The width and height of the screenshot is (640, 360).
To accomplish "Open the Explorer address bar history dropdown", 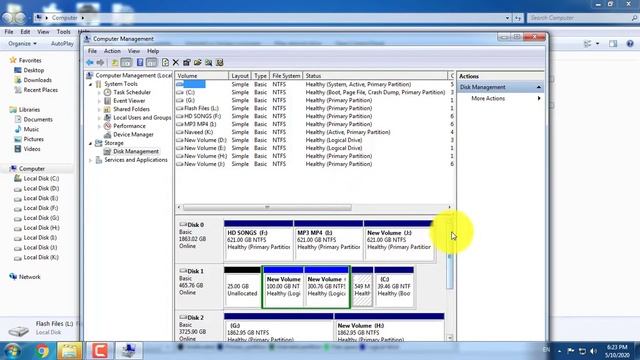I will tap(507, 18).
